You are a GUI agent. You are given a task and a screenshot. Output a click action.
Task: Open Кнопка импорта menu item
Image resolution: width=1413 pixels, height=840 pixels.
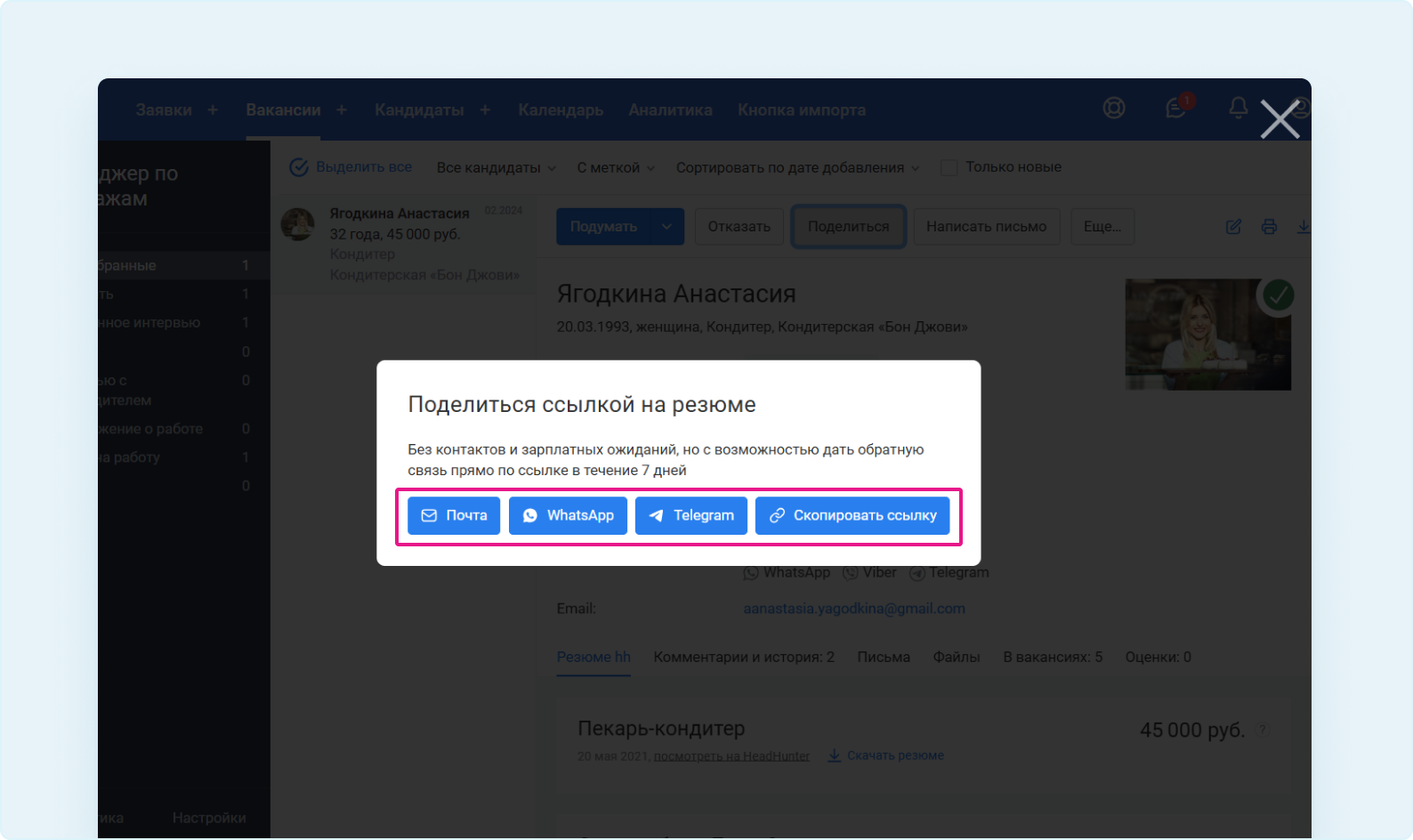click(802, 110)
